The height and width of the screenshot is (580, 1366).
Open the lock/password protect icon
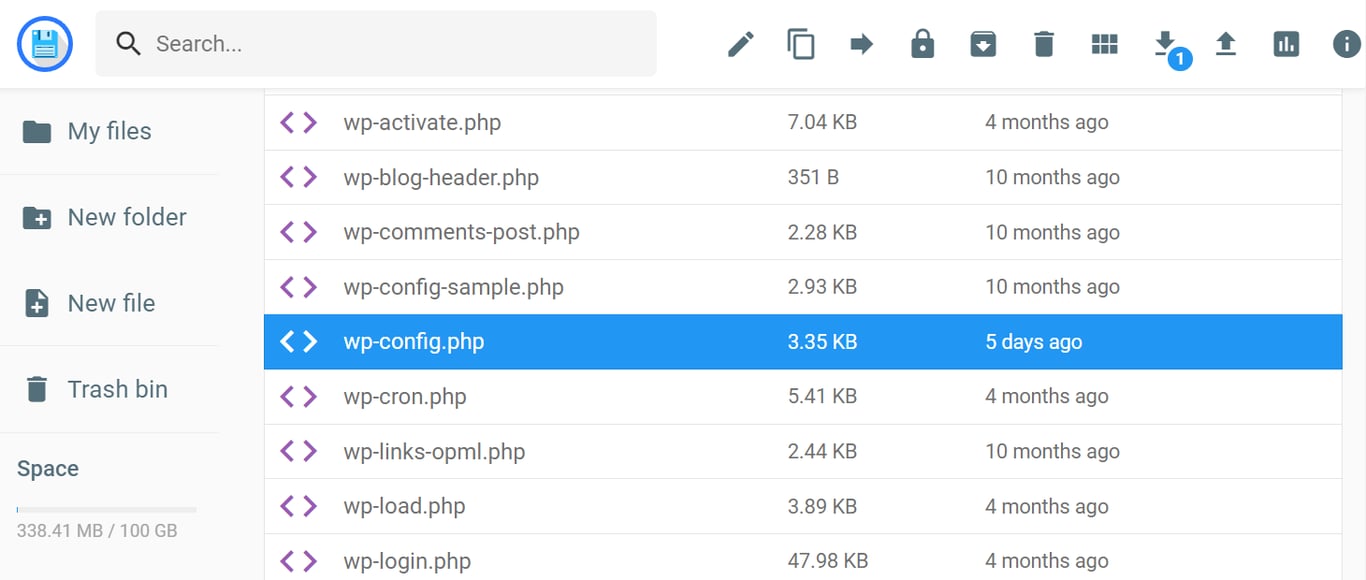(x=922, y=43)
